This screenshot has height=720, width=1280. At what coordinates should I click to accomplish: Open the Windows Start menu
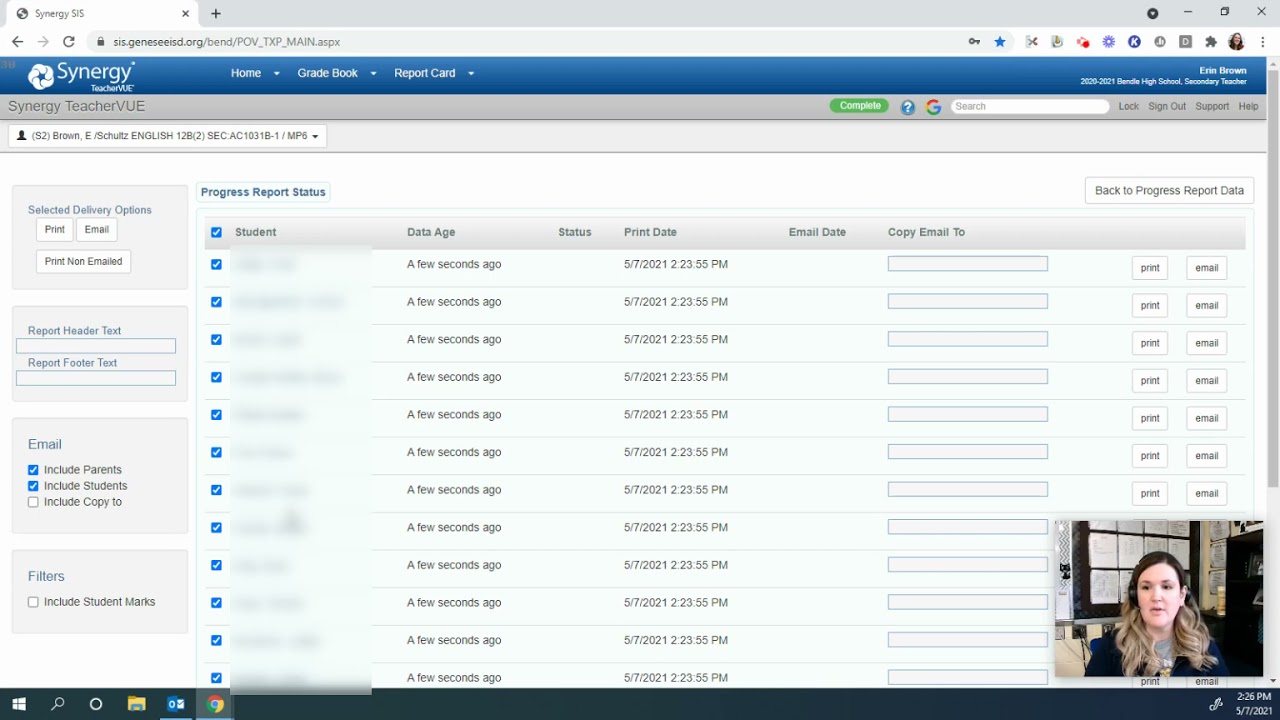pyautogui.click(x=19, y=704)
